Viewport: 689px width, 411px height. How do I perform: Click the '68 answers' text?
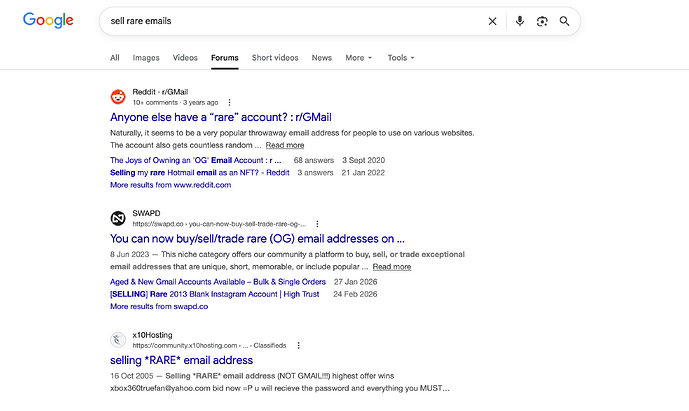tap(314, 160)
